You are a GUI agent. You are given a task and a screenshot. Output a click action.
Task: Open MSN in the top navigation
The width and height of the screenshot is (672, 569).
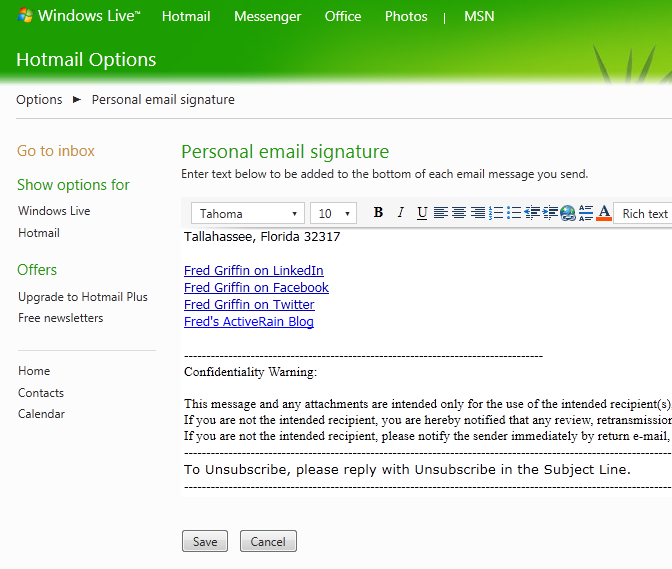(x=479, y=16)
